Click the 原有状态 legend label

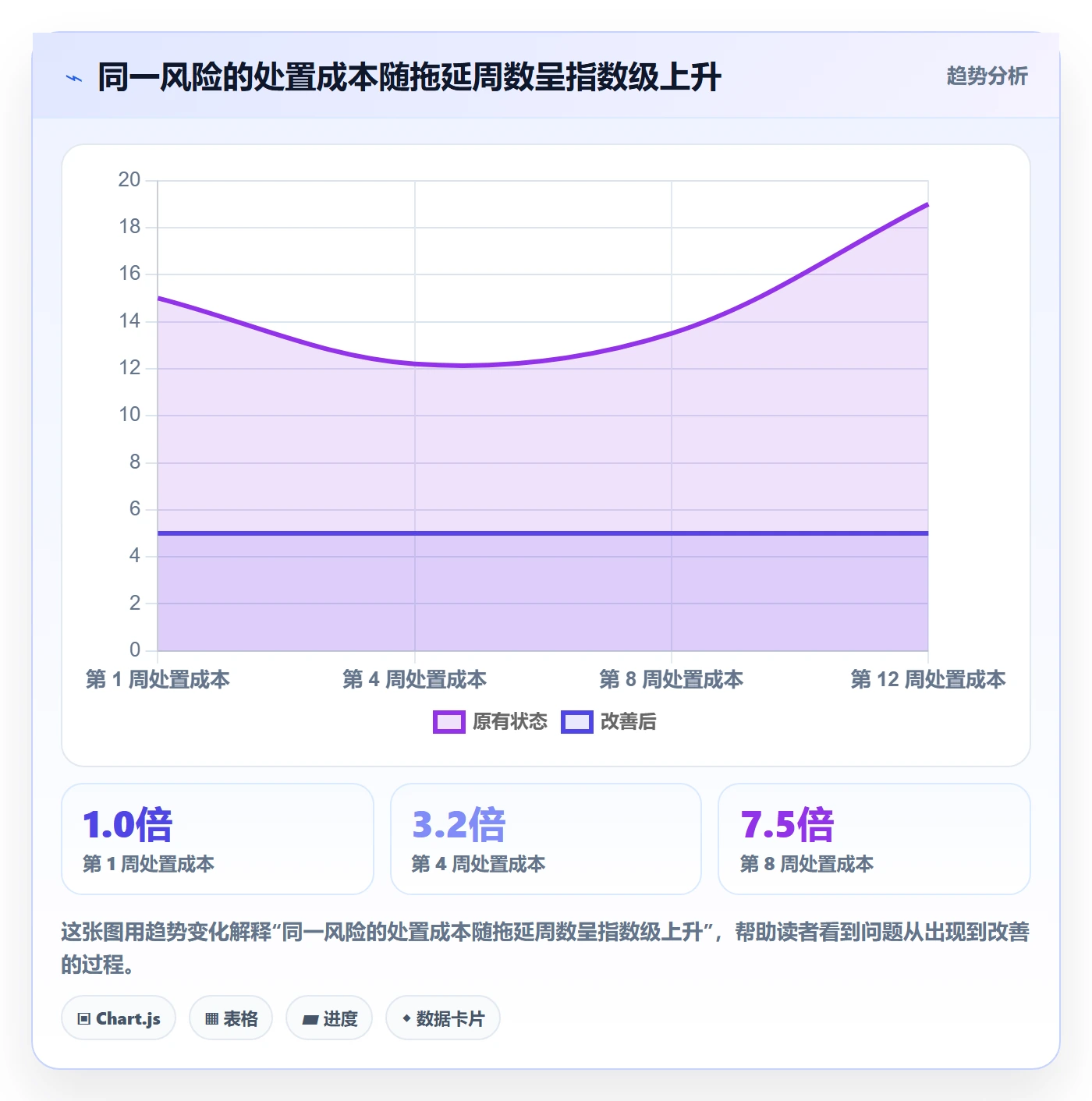pyautogui.click(x=510, y=722)
